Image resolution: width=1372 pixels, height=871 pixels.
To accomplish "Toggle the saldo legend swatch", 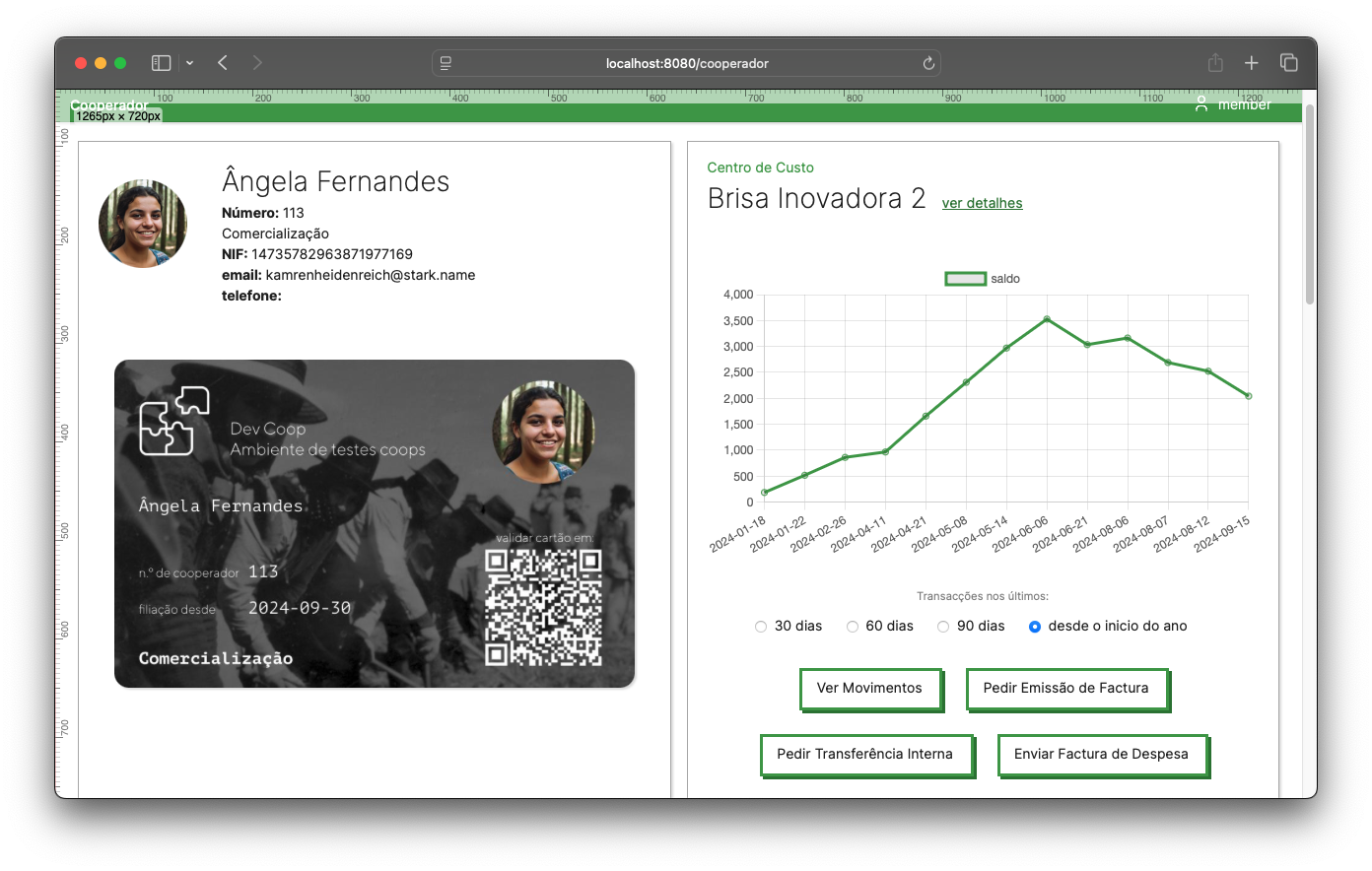I will coord(966,279).
